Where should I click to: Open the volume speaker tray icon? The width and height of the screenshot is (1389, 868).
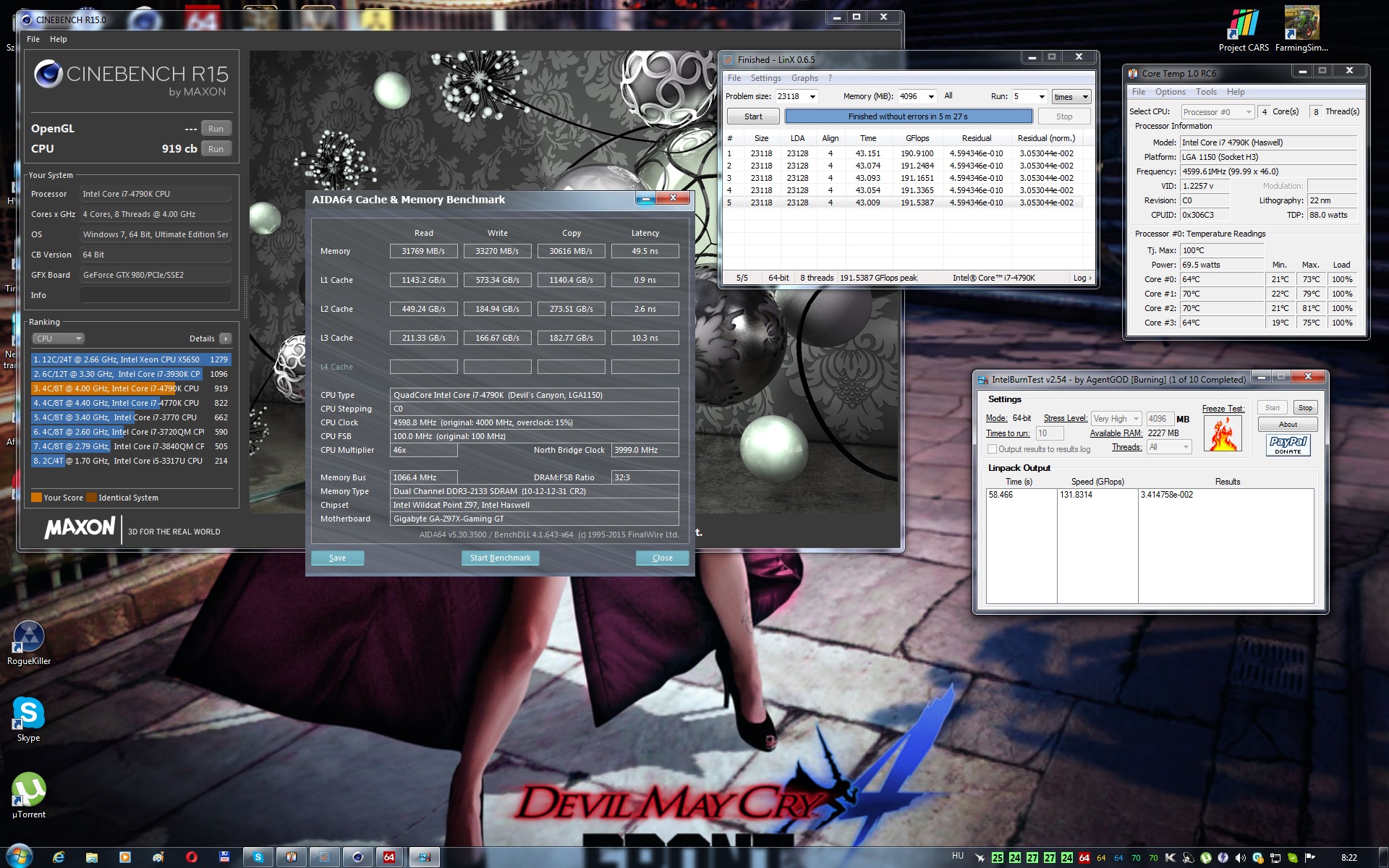[1240, 858]
